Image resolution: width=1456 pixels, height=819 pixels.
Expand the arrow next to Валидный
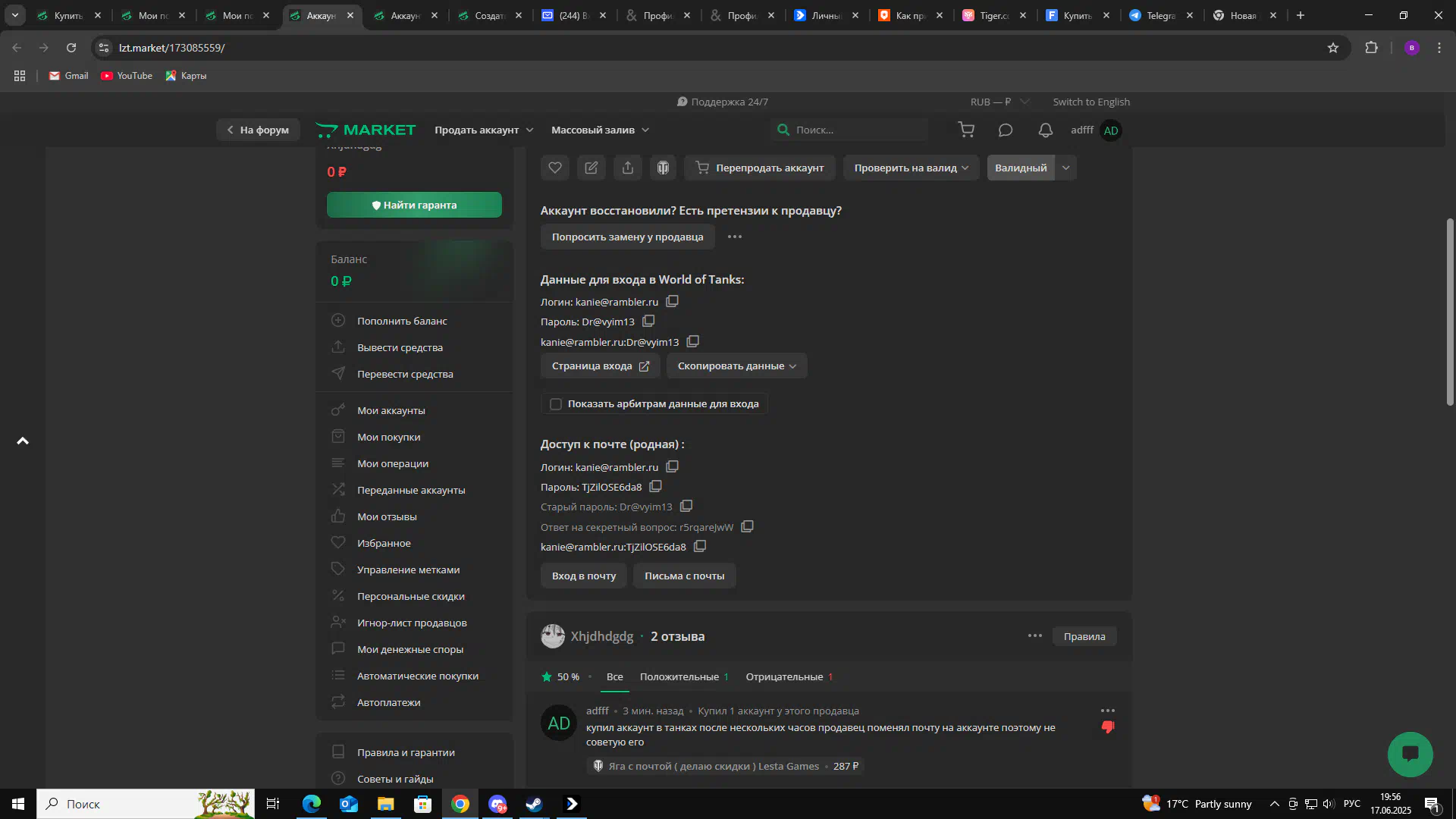(1065, 168)
